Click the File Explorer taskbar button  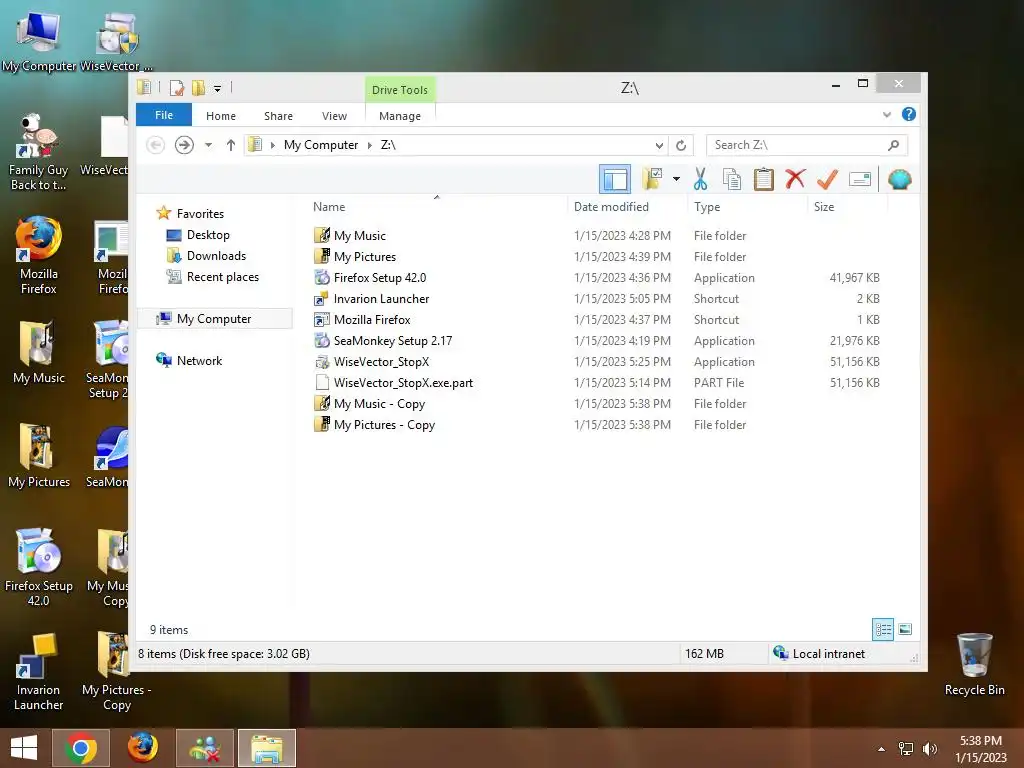267,748
